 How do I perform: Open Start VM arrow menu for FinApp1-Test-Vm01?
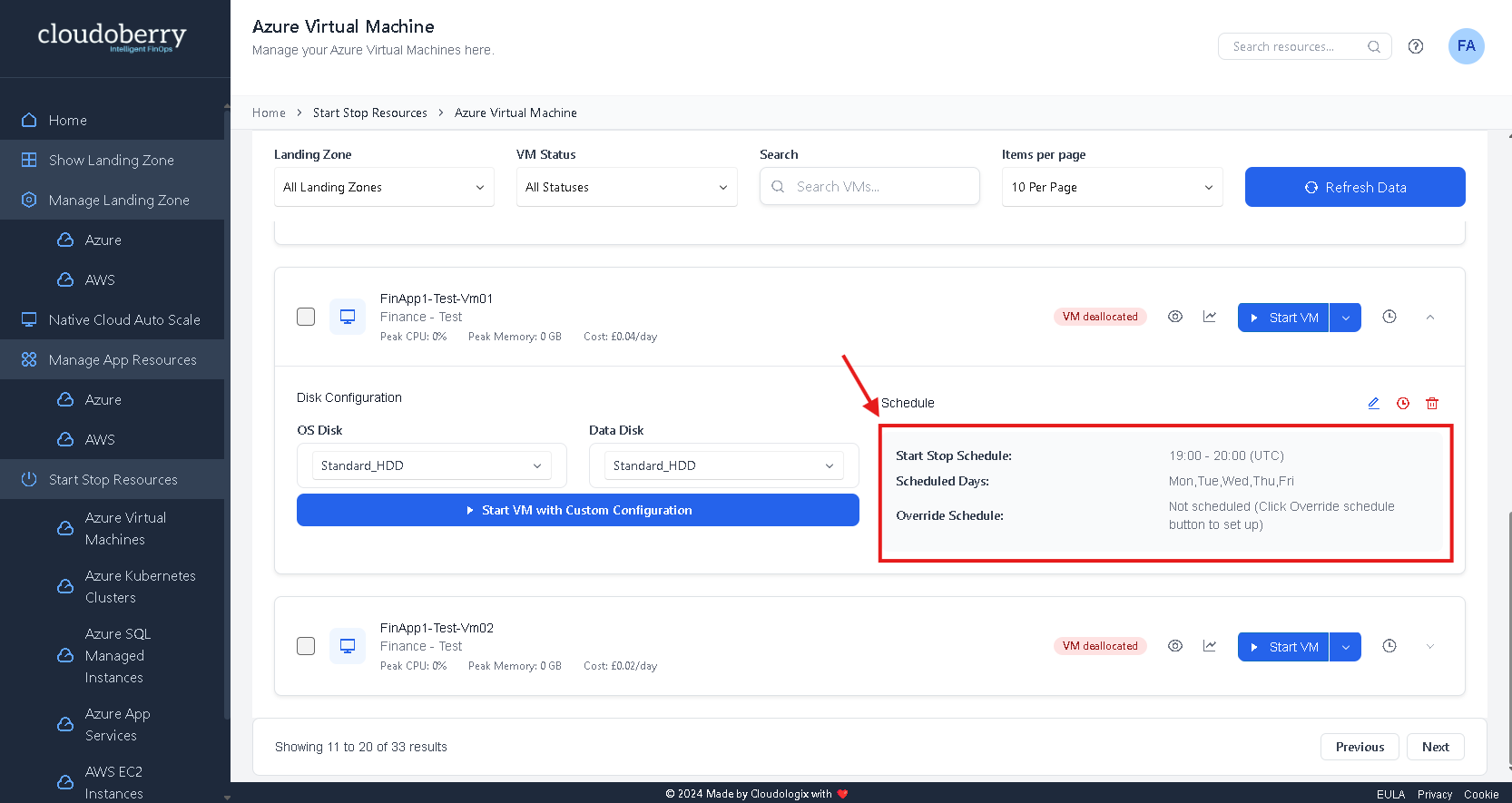click(1346, 318)
